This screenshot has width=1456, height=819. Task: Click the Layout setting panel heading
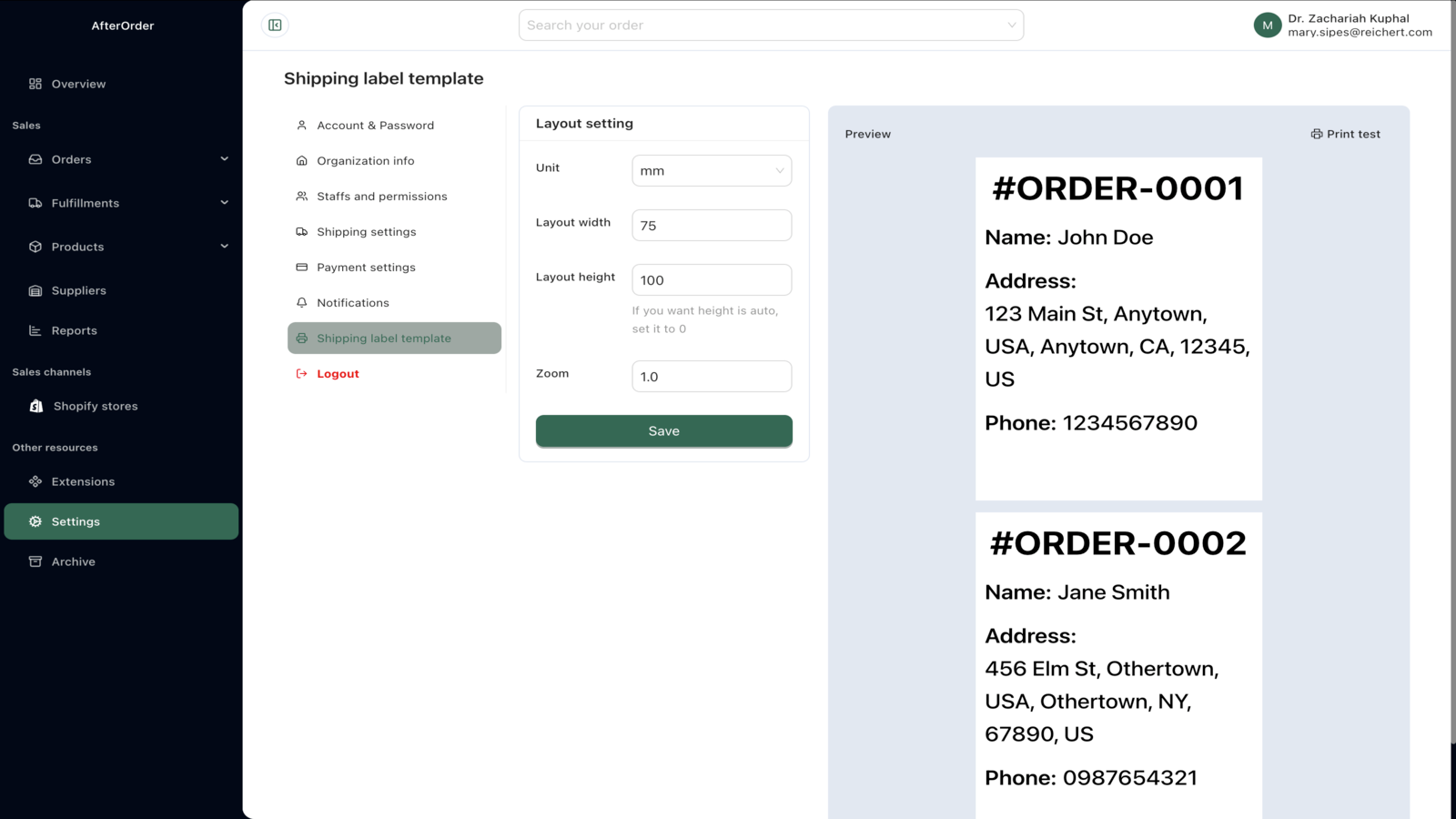click(584, 124)
